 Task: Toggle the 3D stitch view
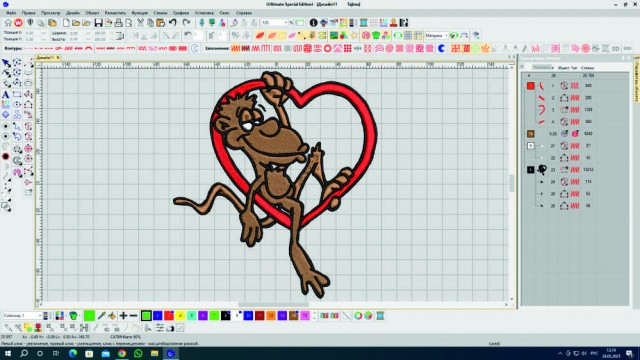[615, 49]
